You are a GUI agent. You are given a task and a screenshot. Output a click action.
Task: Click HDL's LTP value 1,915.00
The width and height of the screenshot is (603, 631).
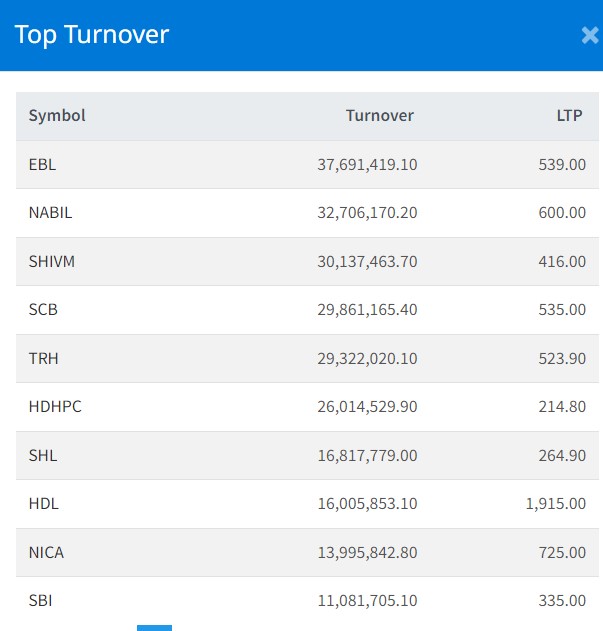point(555,503)
